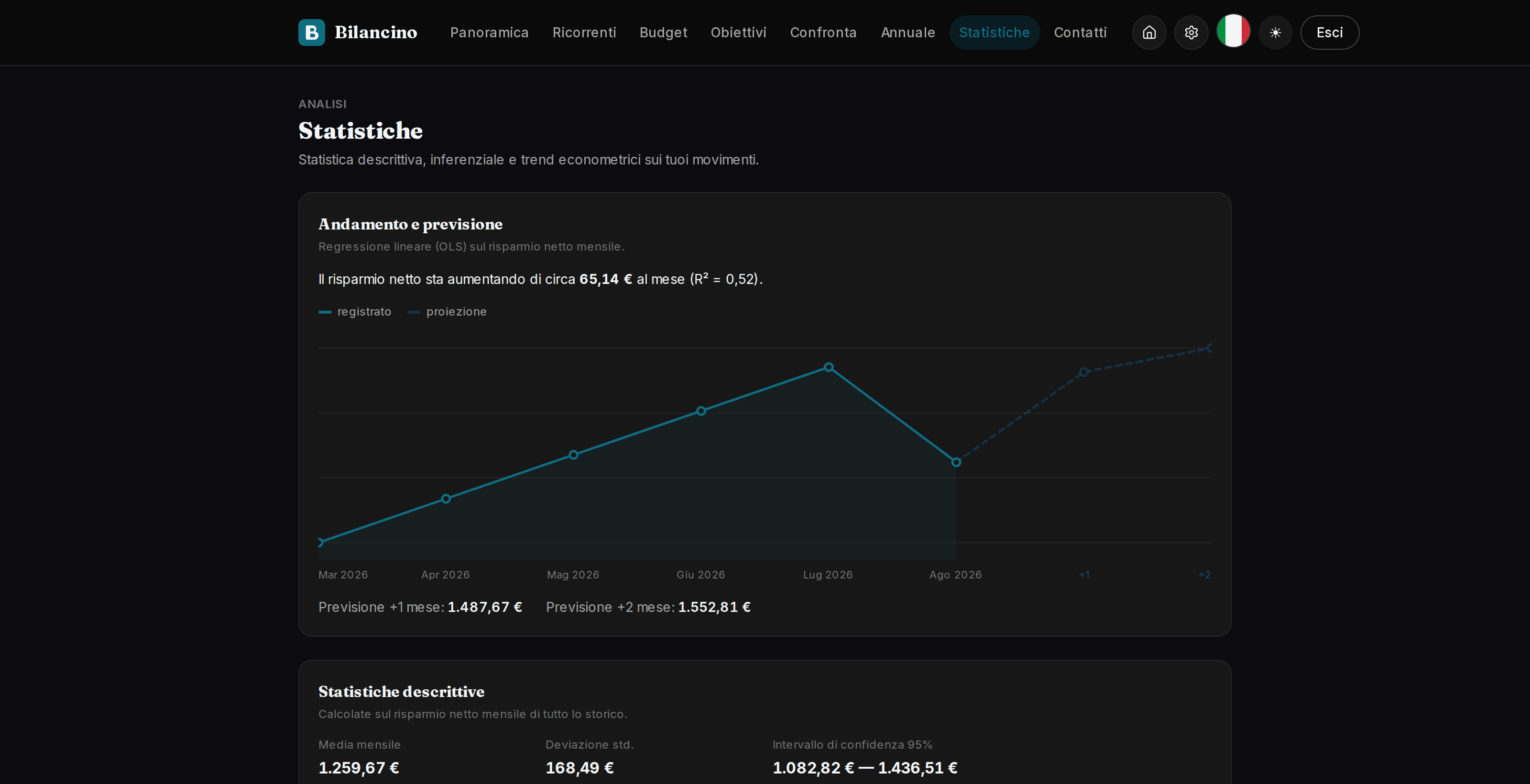Log out with the Esci button
The width and height of the screenshot is (1530, 784).
[x=1329, y=32]
